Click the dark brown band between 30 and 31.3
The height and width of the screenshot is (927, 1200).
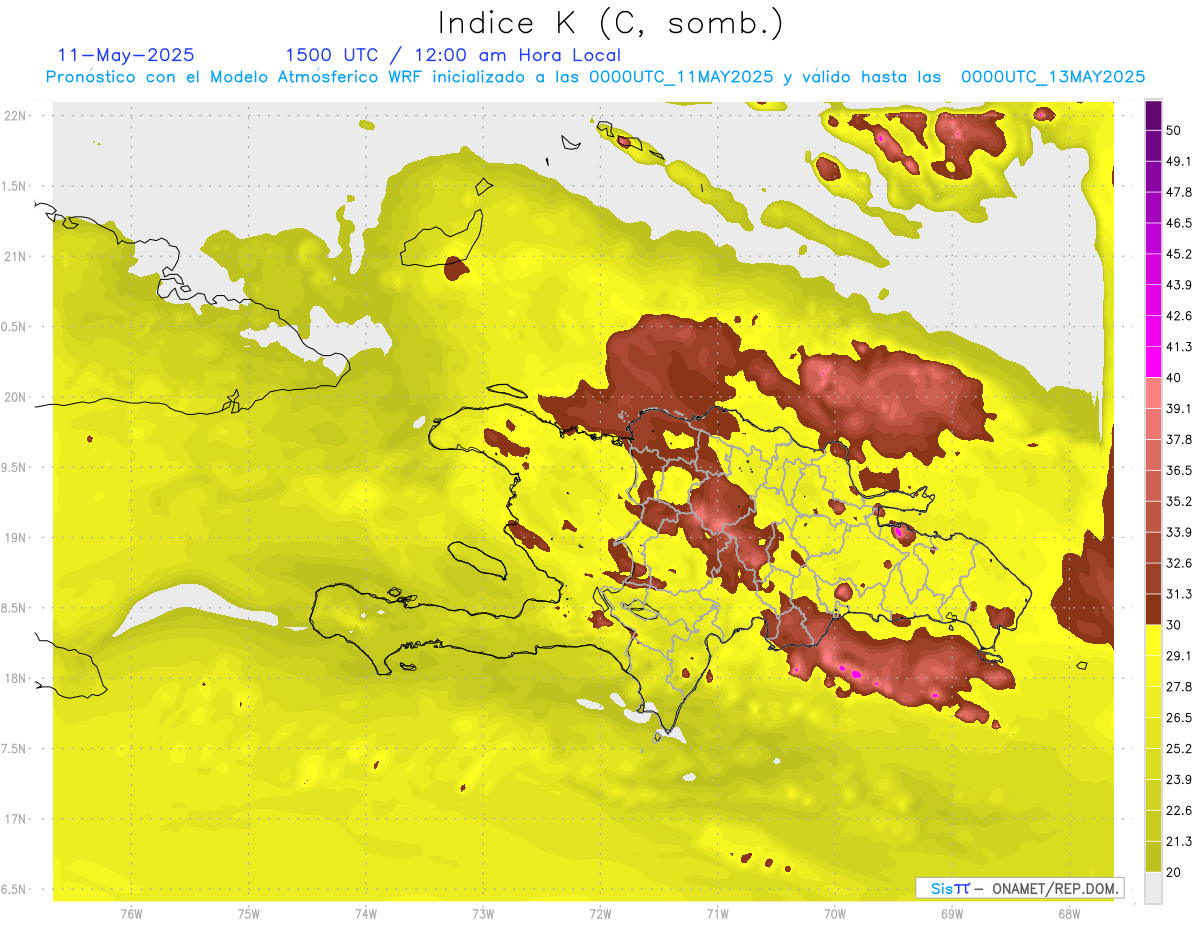[1154, 609]
